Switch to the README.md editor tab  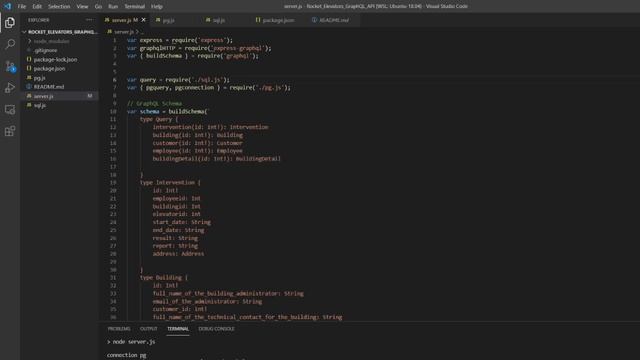click(334, 20)
